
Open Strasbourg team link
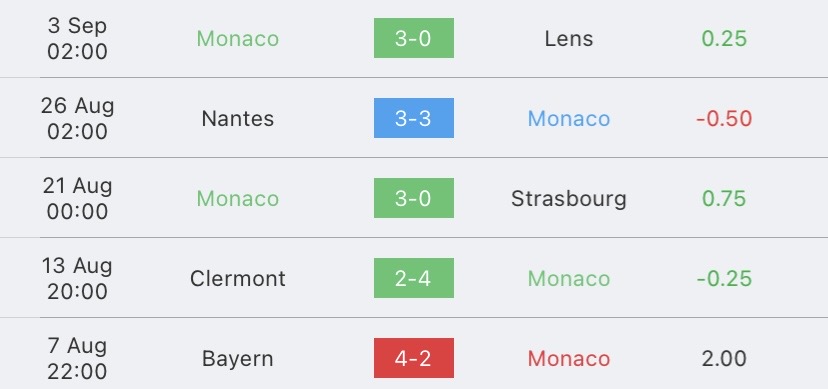coord(569,198)
